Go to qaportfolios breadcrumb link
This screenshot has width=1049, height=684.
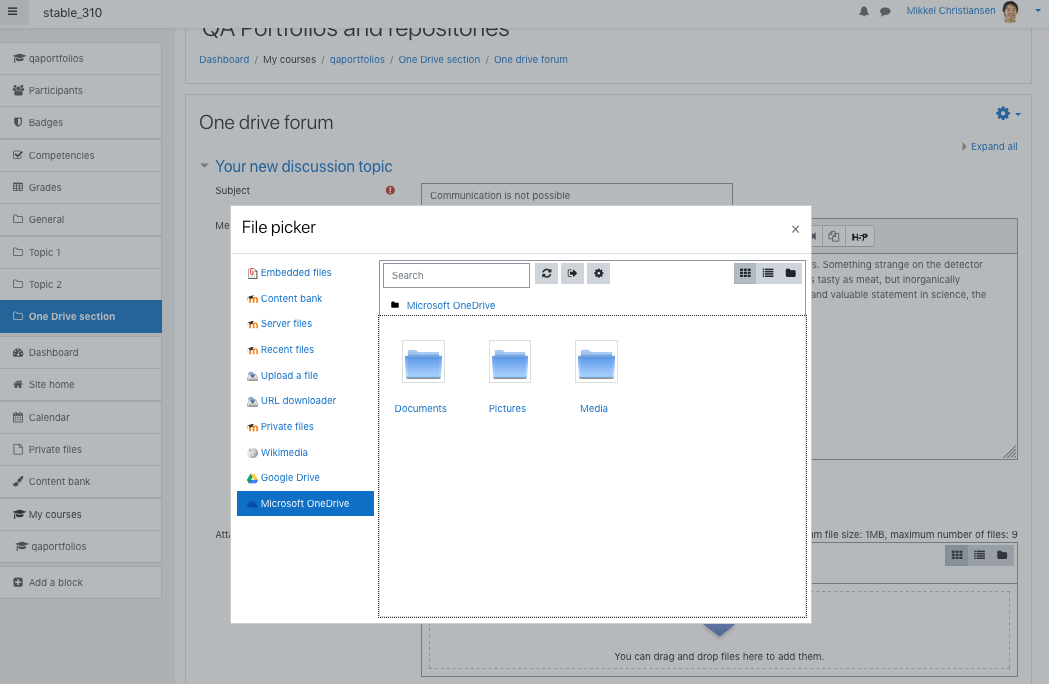[357, 60]
